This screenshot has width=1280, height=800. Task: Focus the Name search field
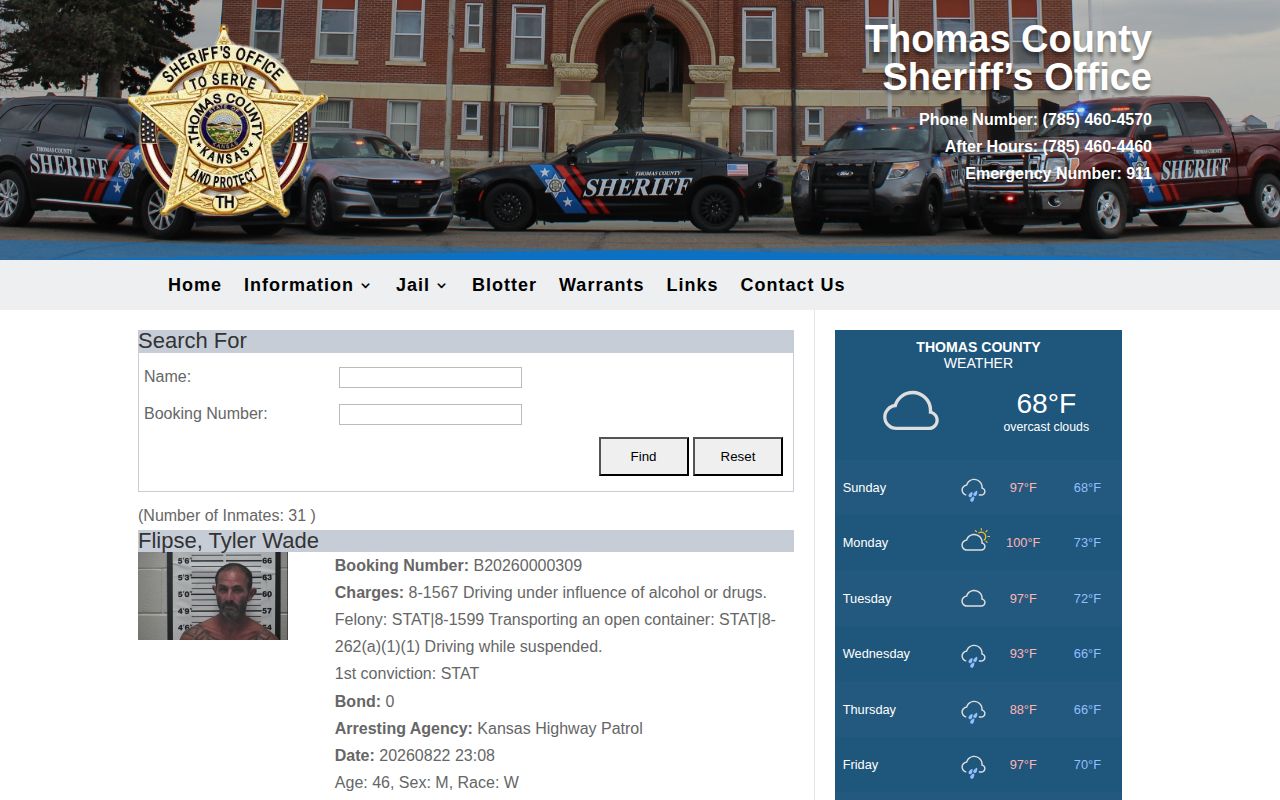click(430, 377)
